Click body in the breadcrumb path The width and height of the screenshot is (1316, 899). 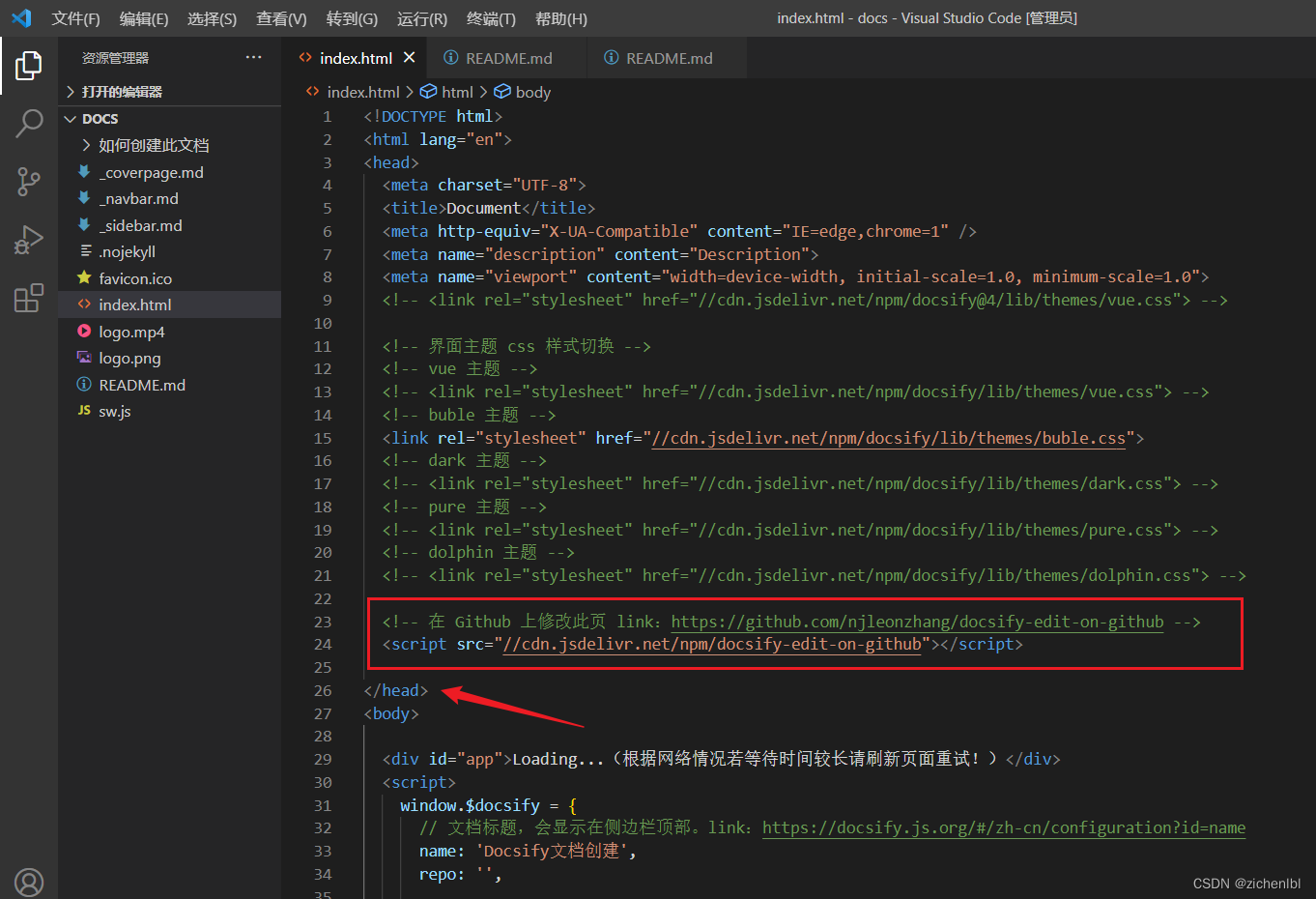[x=532, y=92]
